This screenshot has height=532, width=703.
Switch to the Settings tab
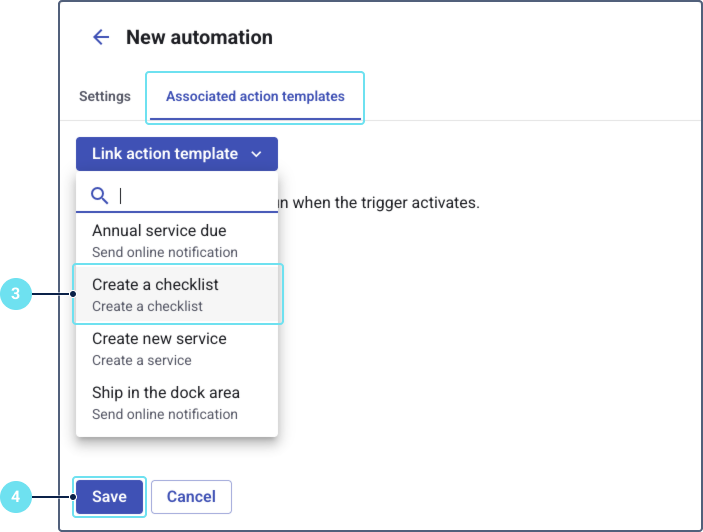point(105,97)
